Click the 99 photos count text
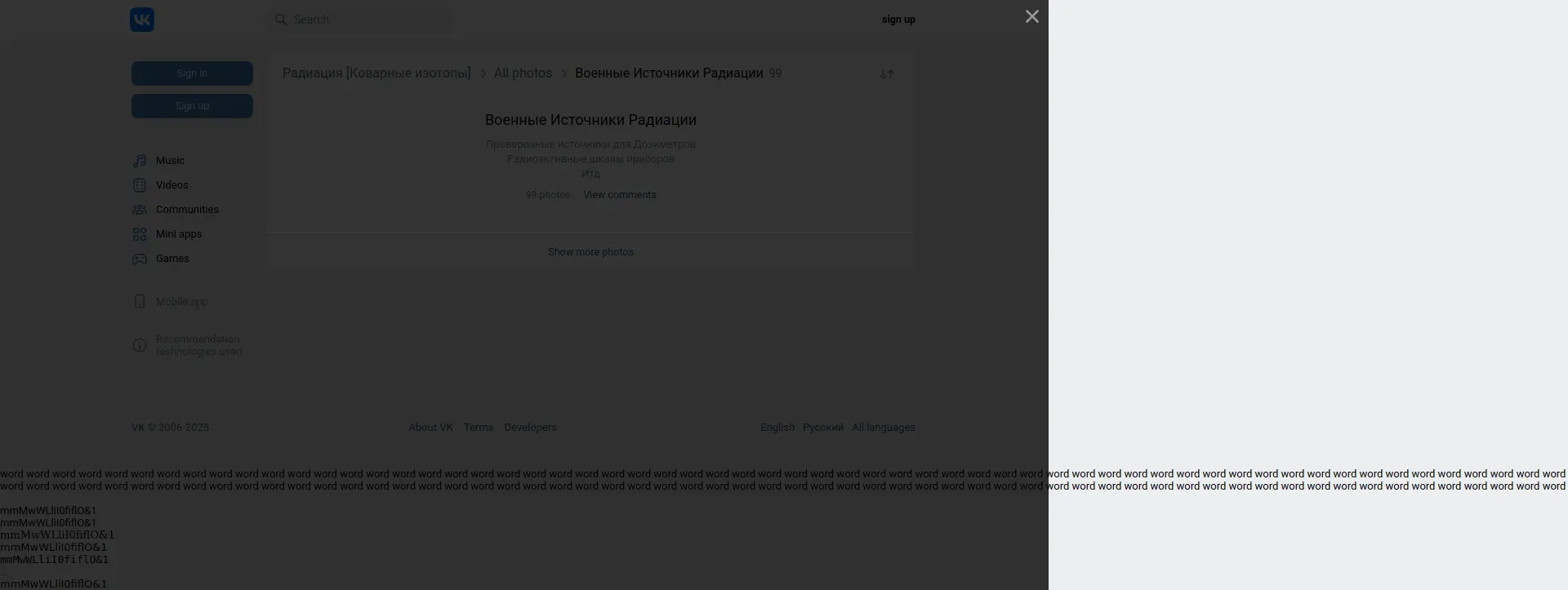 pyautogui.click(x=548, y=195)
